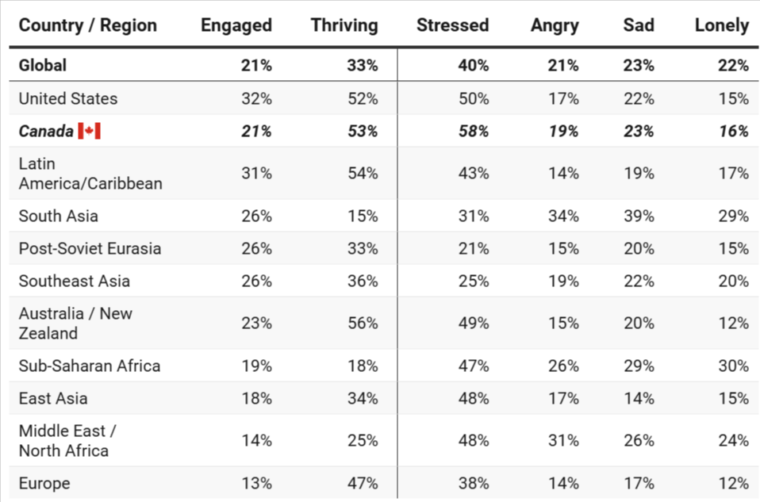Select the East Asia row label

pyautogui.click(x=53, y=398)
